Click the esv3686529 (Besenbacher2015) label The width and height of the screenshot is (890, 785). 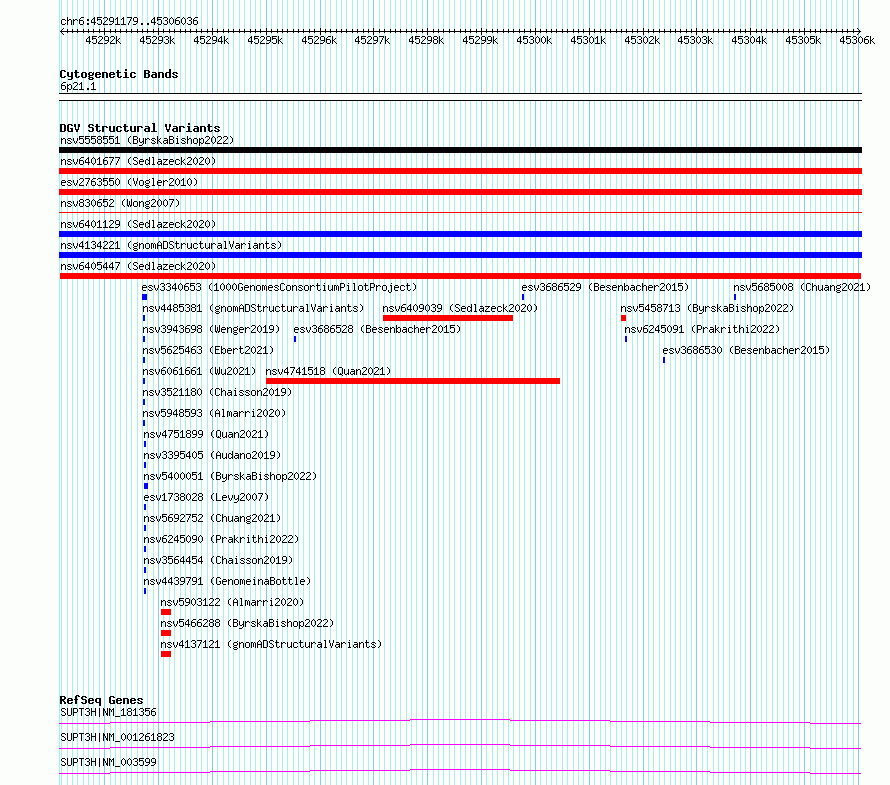coord(605,287)
